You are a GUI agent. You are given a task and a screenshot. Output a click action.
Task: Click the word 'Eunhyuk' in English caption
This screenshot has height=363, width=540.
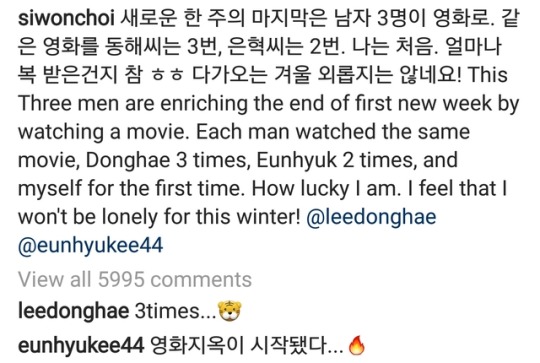point(297,161)
